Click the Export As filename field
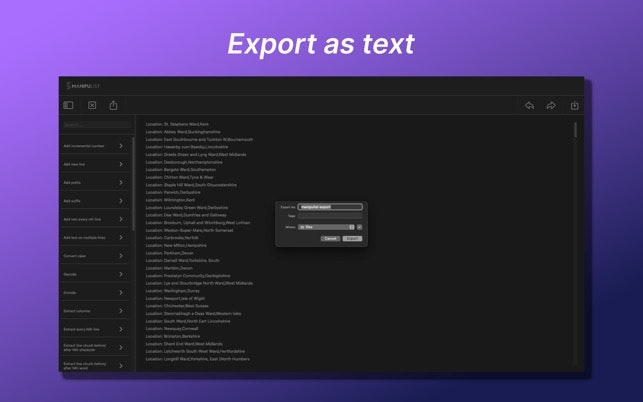643x402 pixels. (330, 207)
